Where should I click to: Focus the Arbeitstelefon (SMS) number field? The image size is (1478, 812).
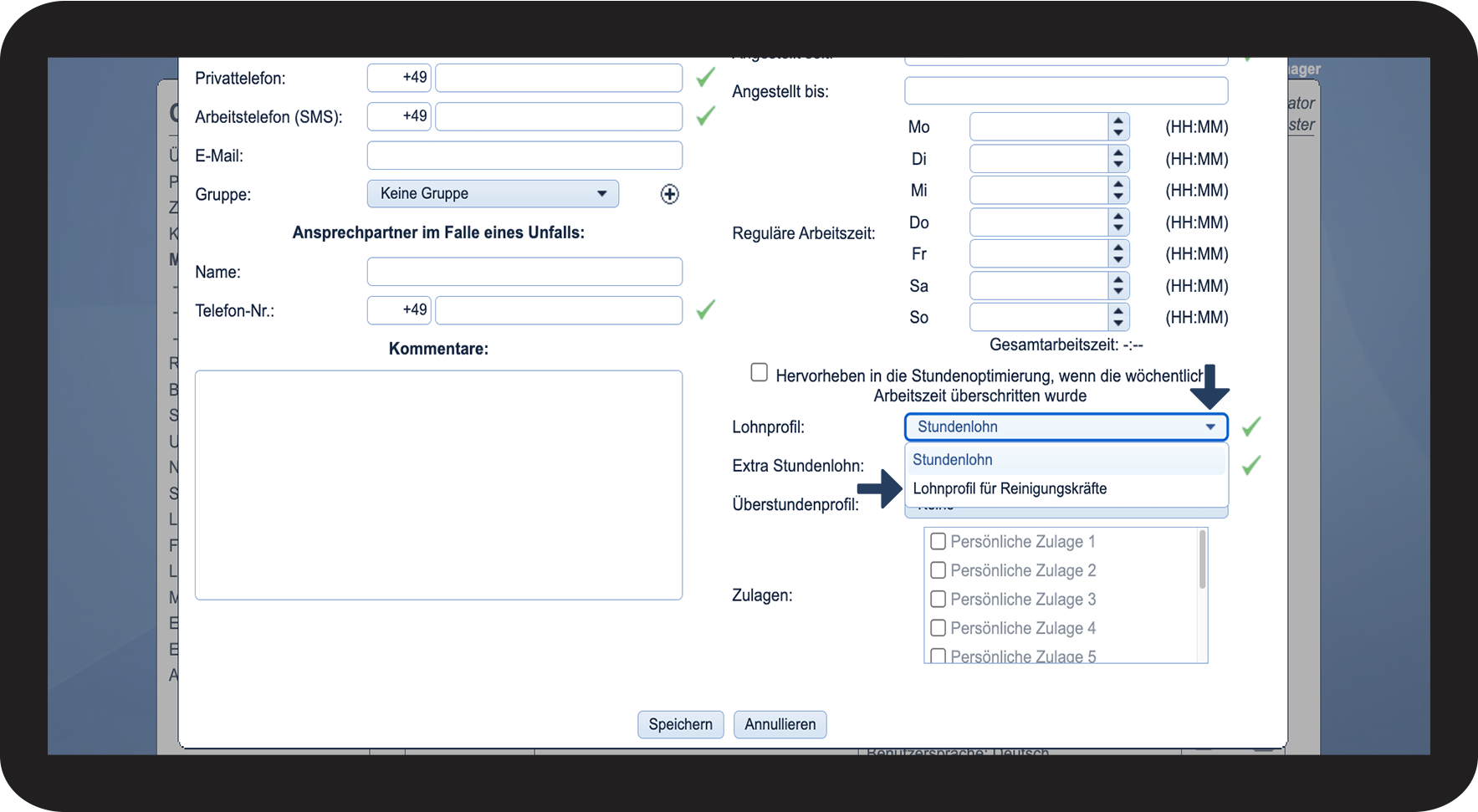(559, 116)
